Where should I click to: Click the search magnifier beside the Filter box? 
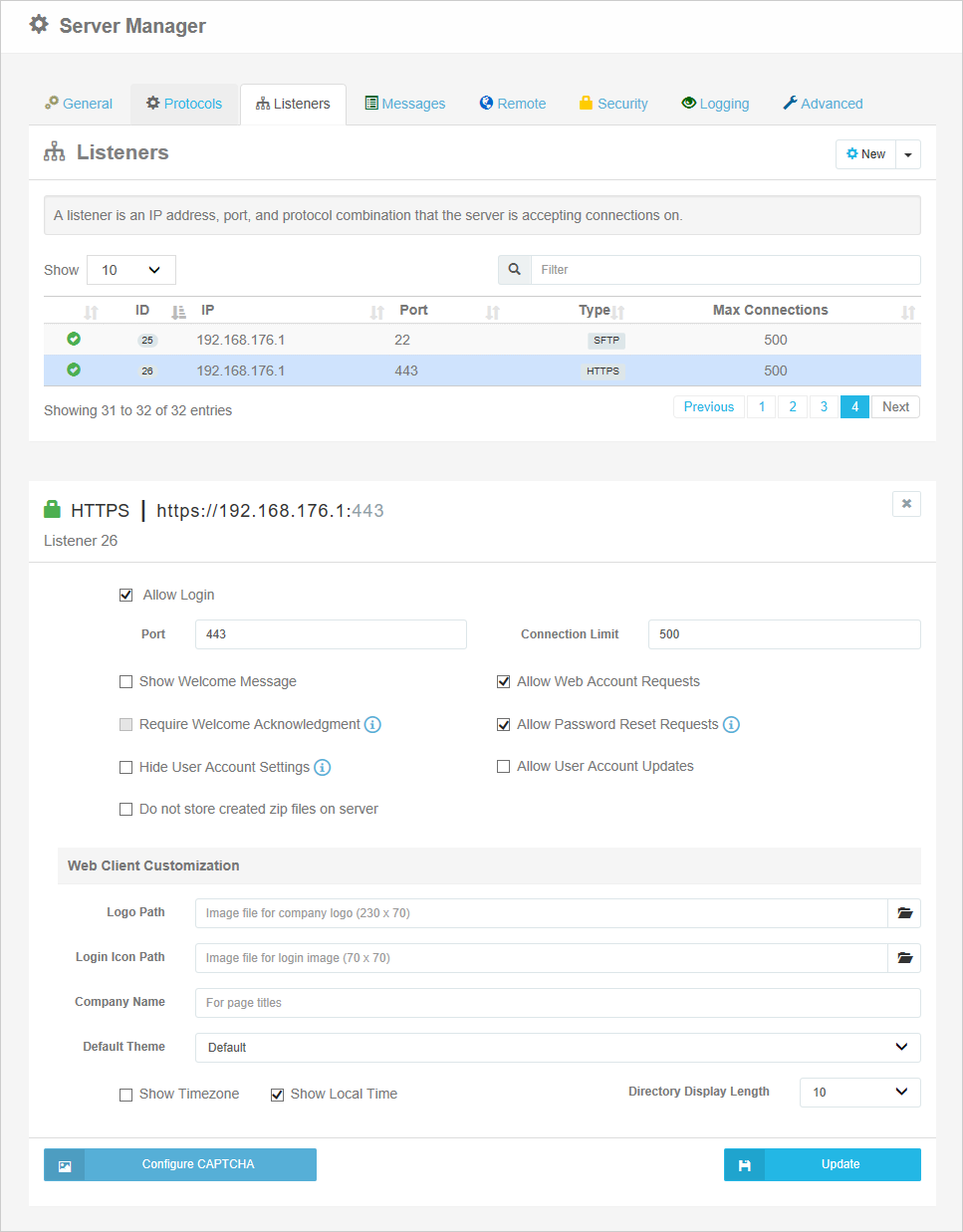(514, 269)
